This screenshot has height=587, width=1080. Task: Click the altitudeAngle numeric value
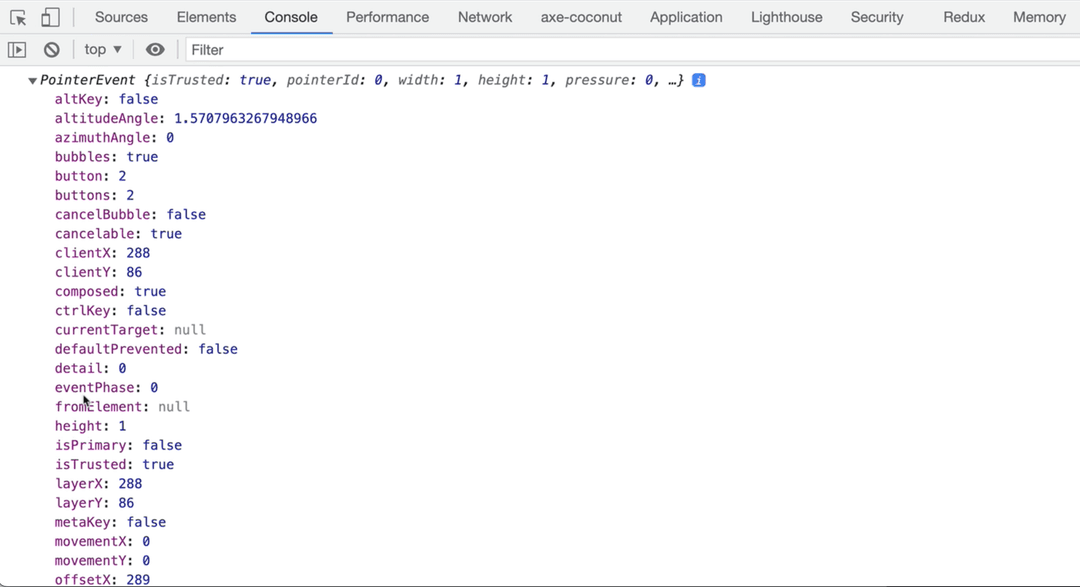246,118
